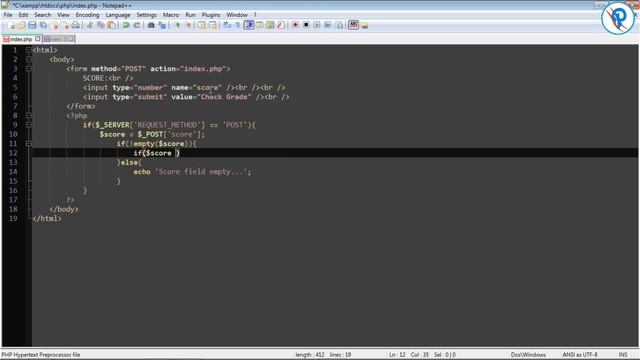Click 'Dos\Windows' in the status bar
This screenshot has height=360, width=640.
pos(528,355)
